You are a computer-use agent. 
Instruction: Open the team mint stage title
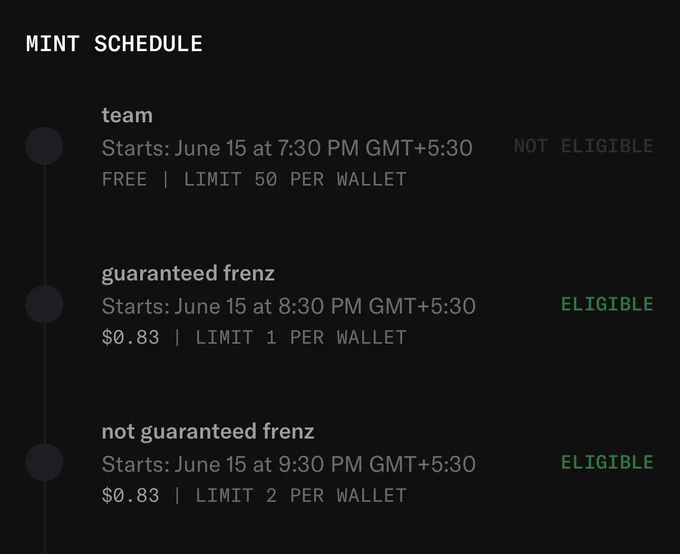tap(127, 115)
